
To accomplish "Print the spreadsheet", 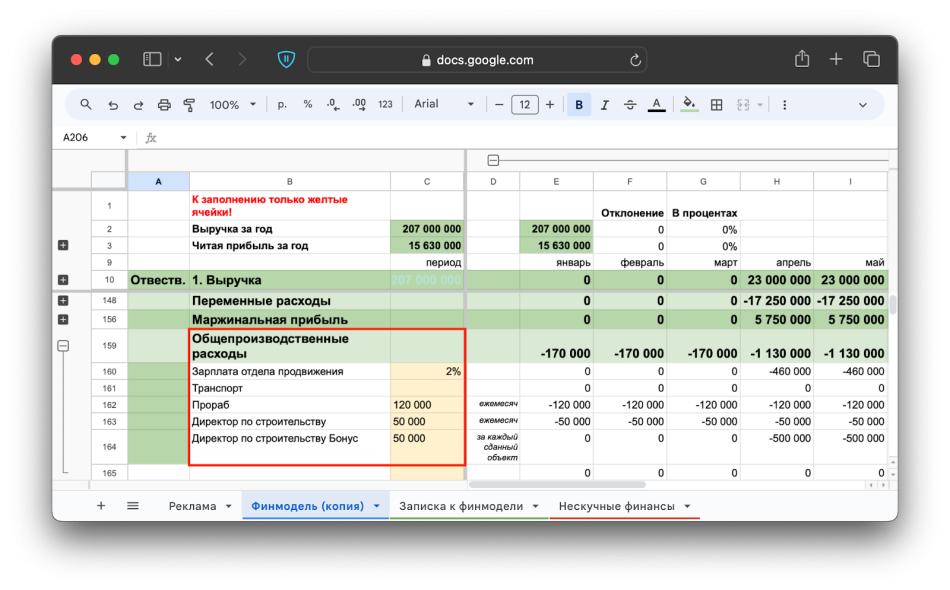I will (x=164, y=105).
